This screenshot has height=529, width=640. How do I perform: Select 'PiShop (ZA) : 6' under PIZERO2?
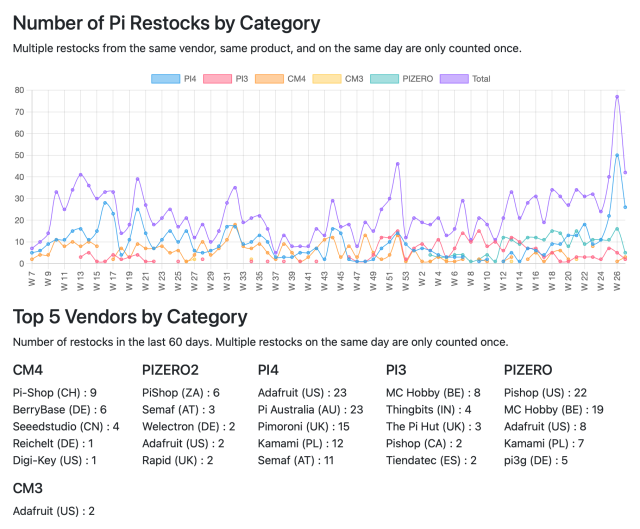pos(181,393)
